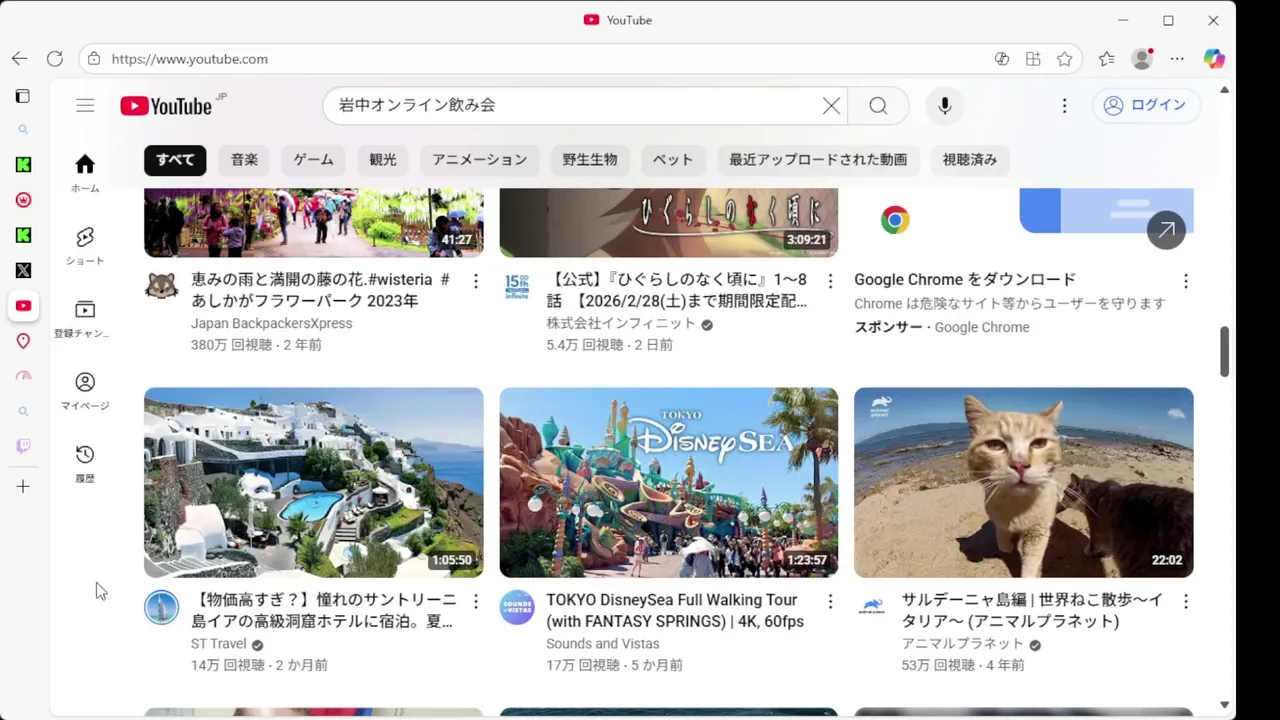
Task: Open 履歴 history in YouTube sidebar
Action: point(85,464)
